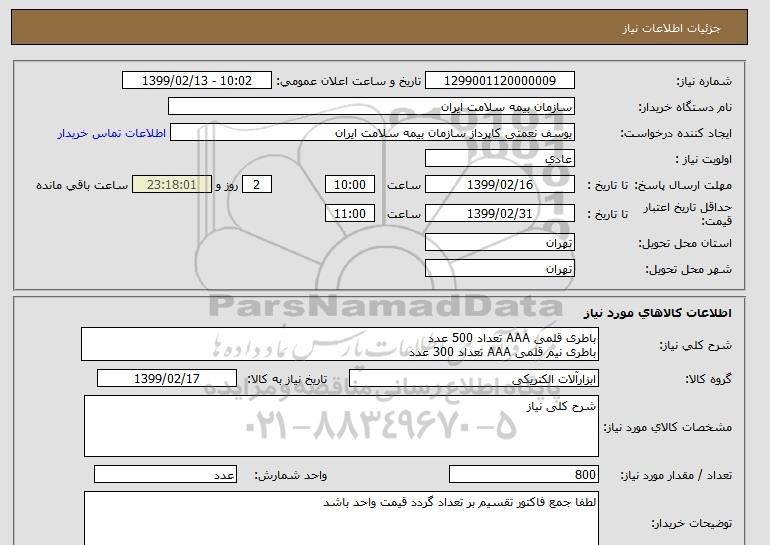770x545 pixels.
Task: Select label استان محل تحویل
Action: point(685,243)
